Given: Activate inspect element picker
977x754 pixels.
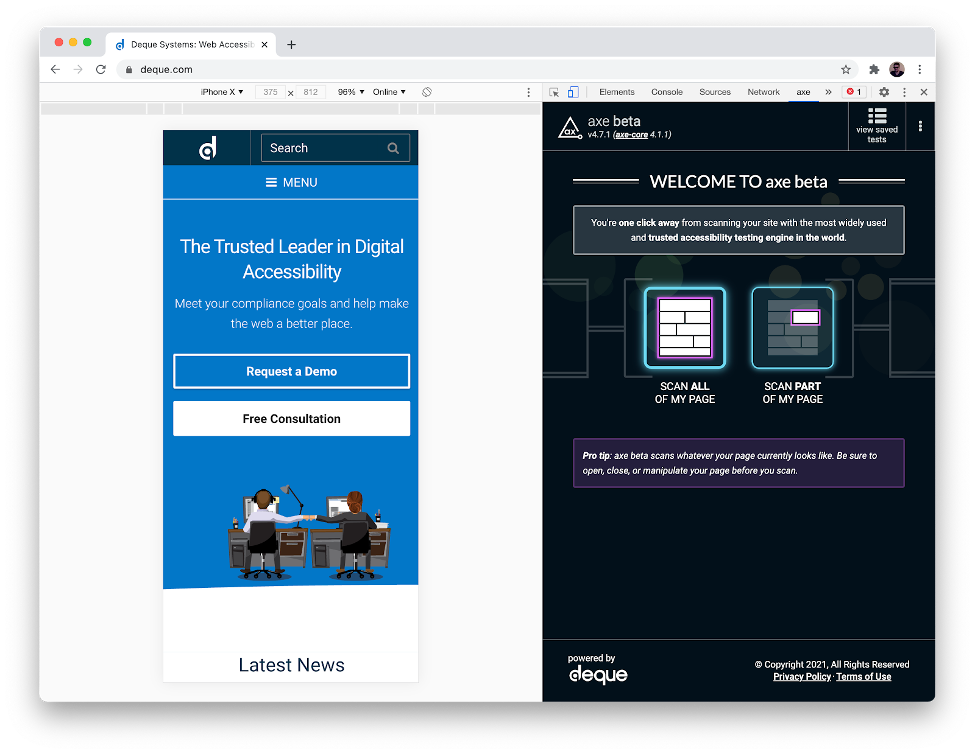Looking at the screenshot, I should point(554,92).
